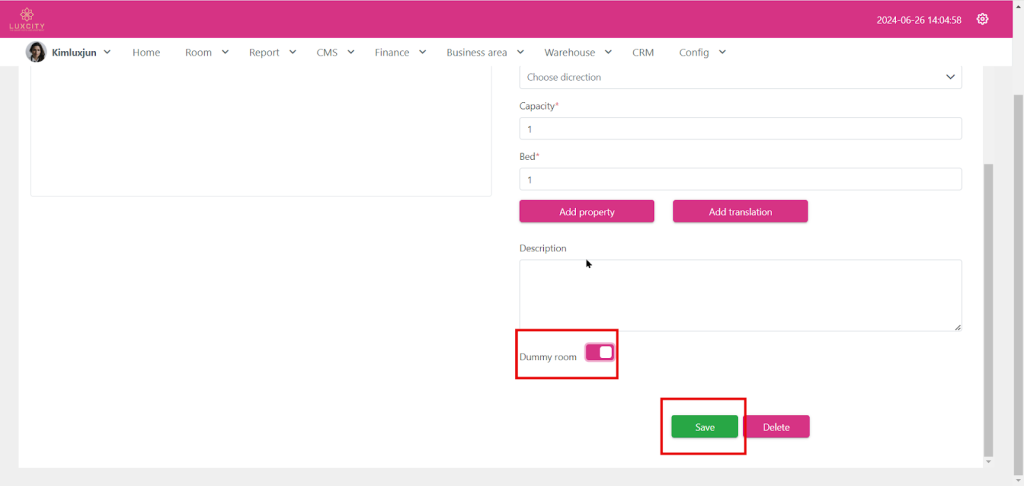
Task: Open the Report menu
Action: click(272, 52)
